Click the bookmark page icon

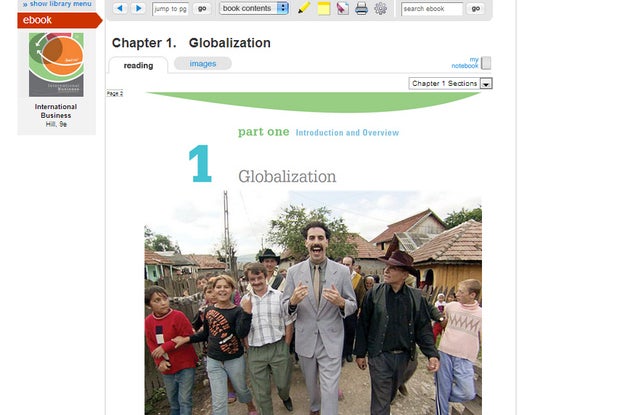(x=342, y=8)
